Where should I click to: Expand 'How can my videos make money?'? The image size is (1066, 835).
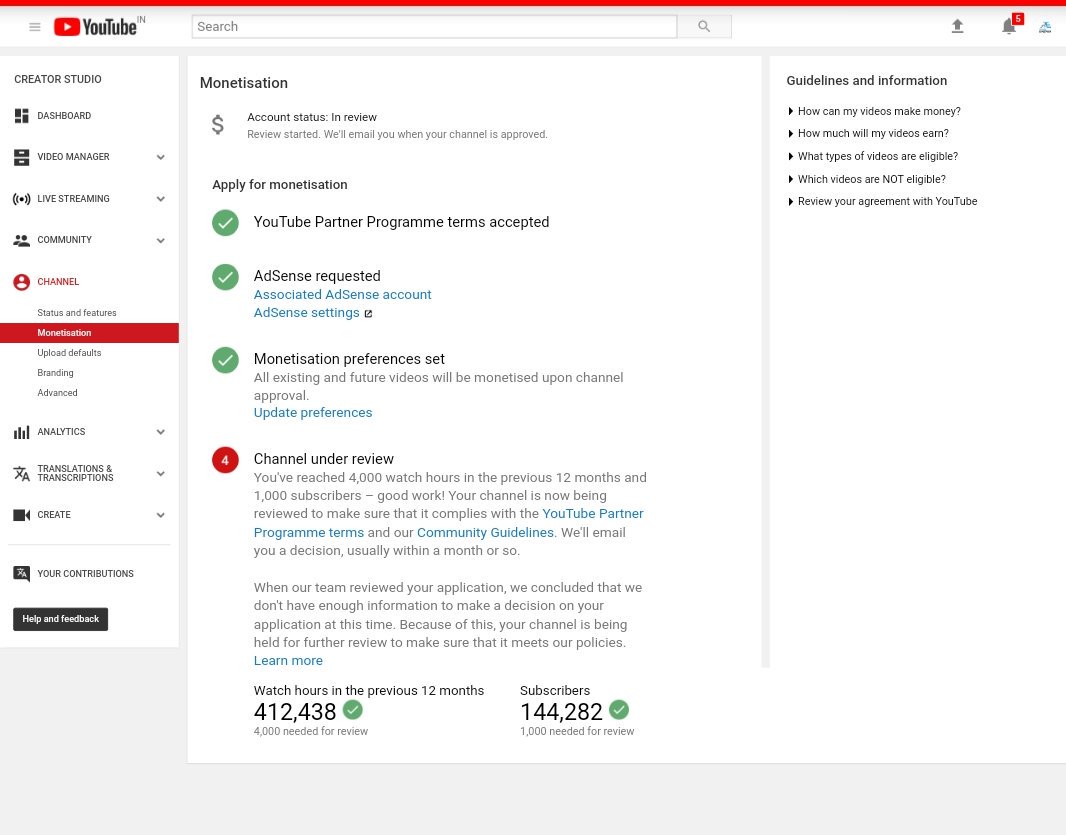[x=874, y=111]
